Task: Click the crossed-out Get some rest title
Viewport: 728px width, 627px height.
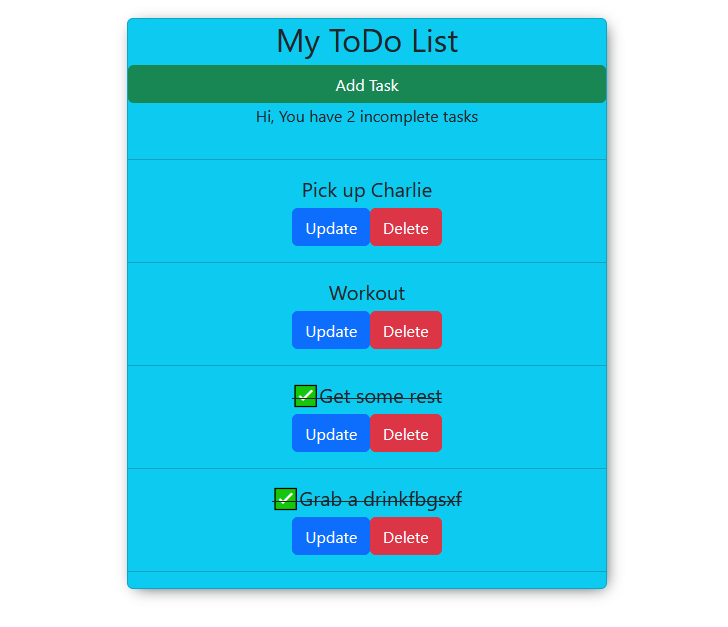Action: tap(380, 397)
